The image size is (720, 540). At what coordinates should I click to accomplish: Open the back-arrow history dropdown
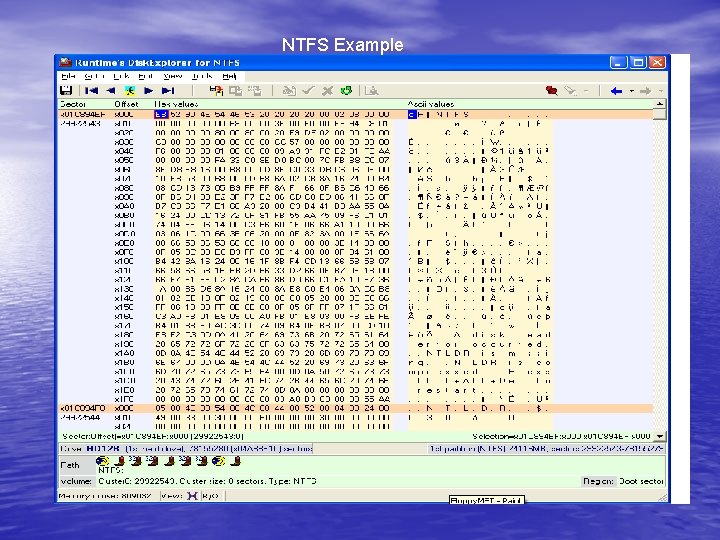click(x=632, y=91)
